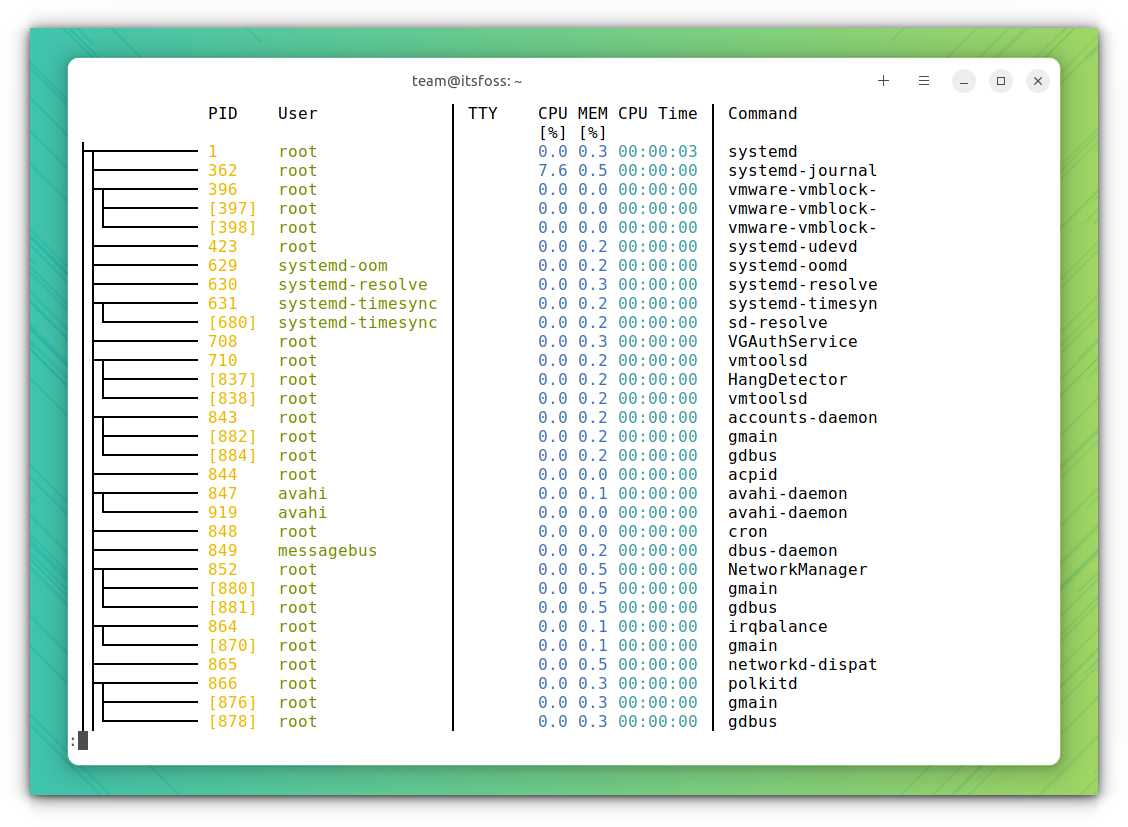Click the Command column header
The height and width of the screenshot is (827, 1128).
pos(762,113)
